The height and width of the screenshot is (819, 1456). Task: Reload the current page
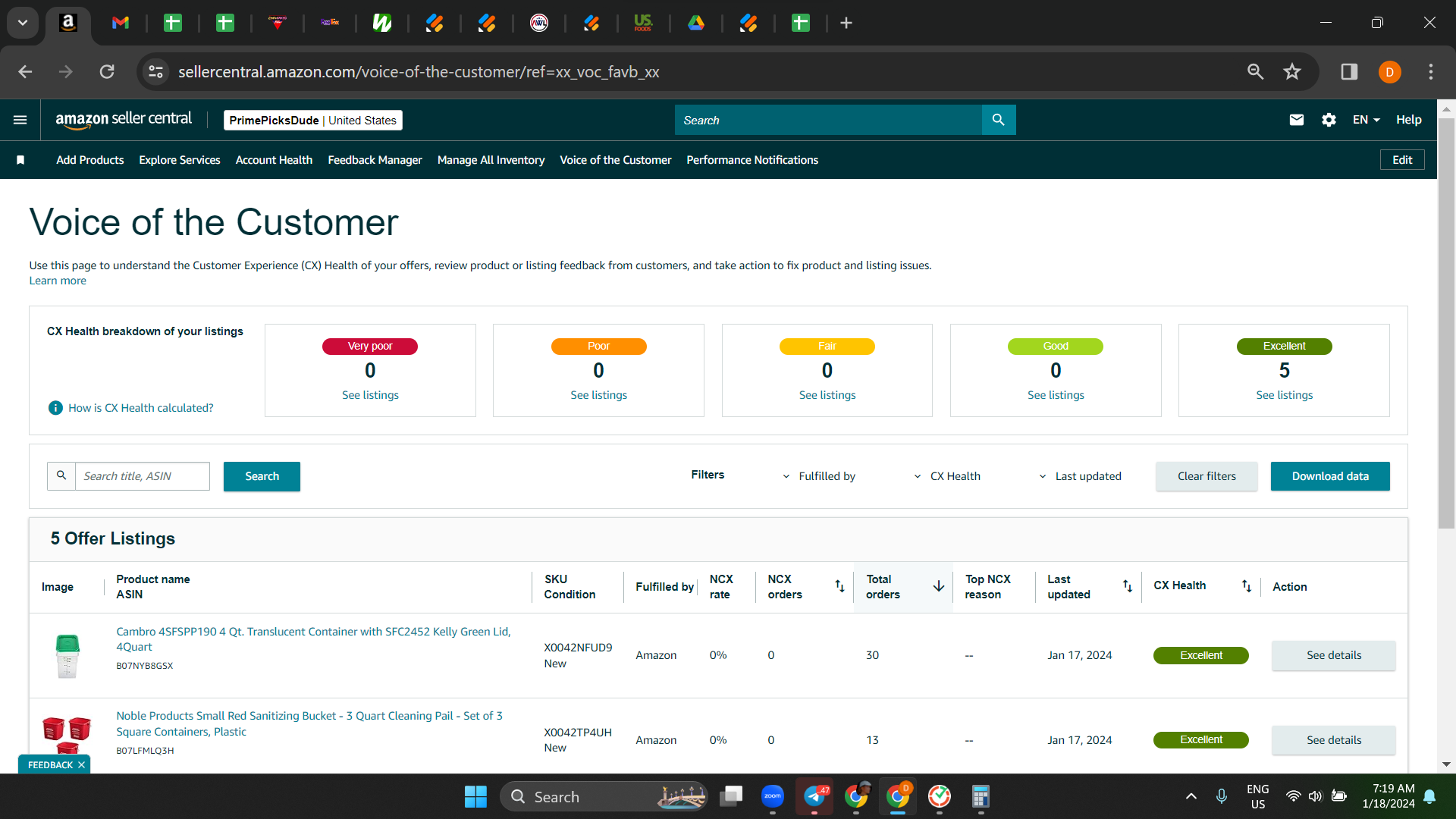coord(107,72)
